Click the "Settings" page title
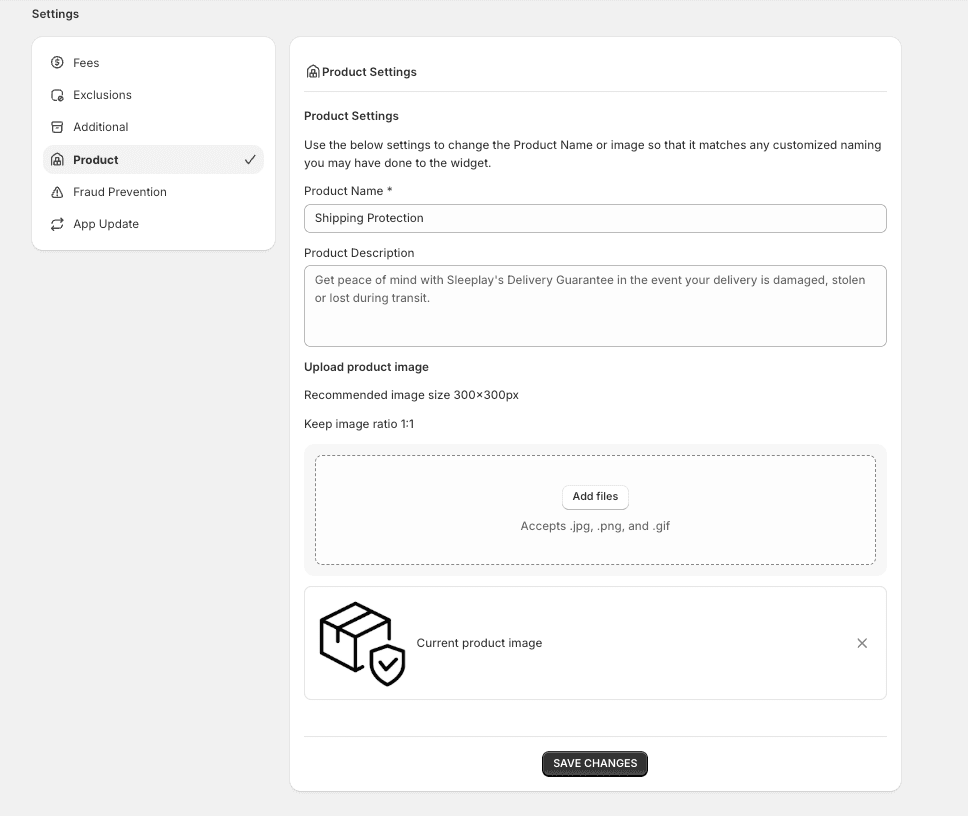Screen dimensions: 968x816 56,14
